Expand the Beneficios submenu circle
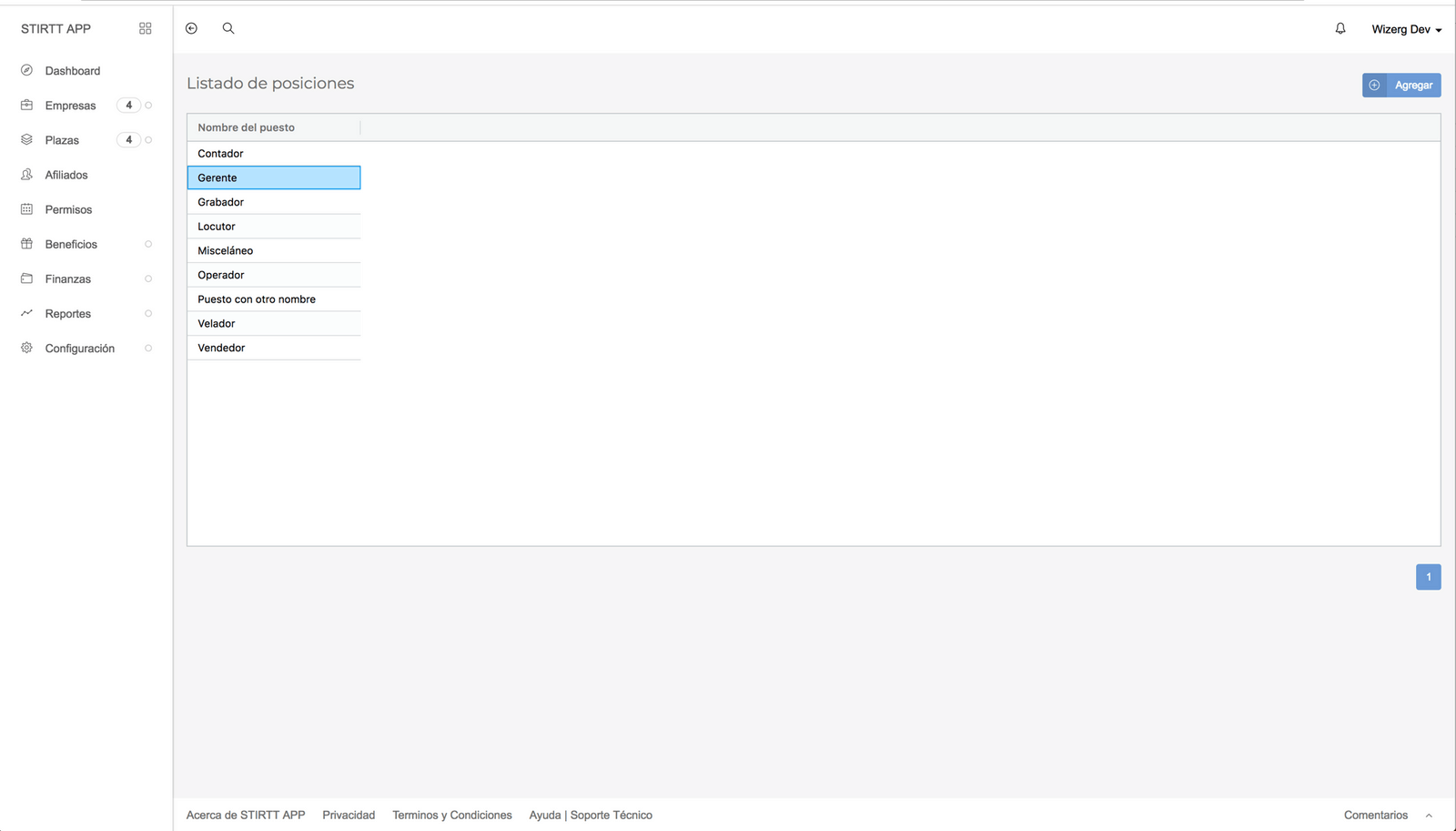The width and height of the screenshot is (1456, 831). tap(148, 244)
